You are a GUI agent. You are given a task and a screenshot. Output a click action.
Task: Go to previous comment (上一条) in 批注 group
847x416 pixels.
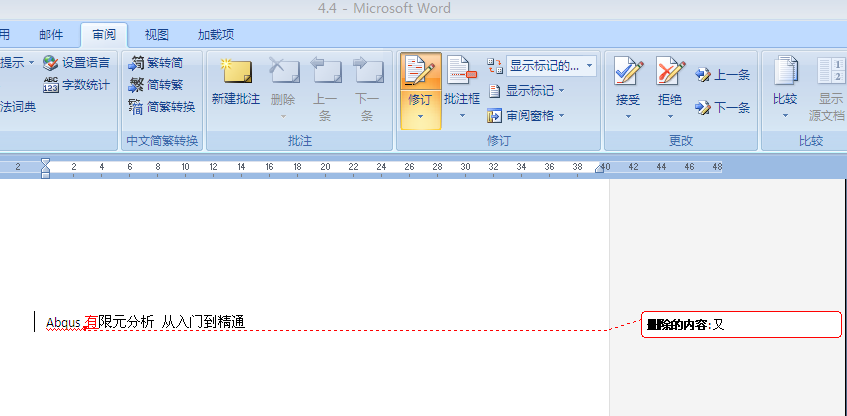coord(326,90)
